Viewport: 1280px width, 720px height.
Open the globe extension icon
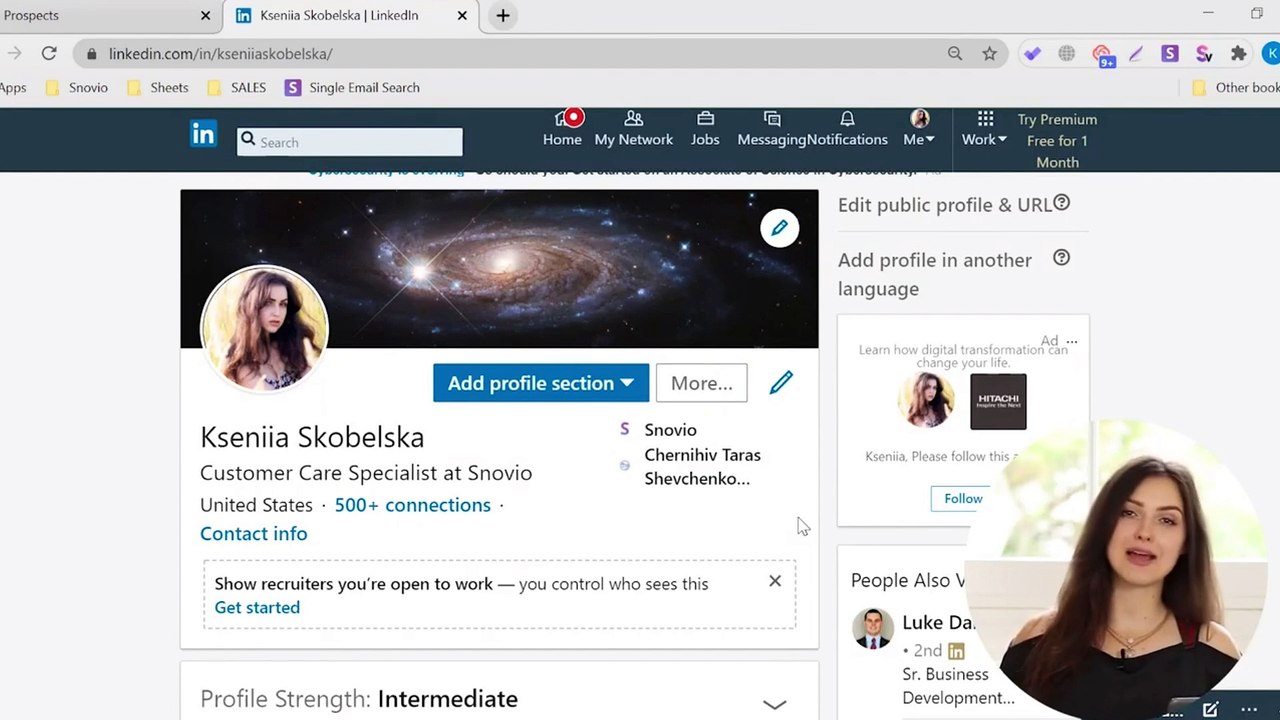1067,54
